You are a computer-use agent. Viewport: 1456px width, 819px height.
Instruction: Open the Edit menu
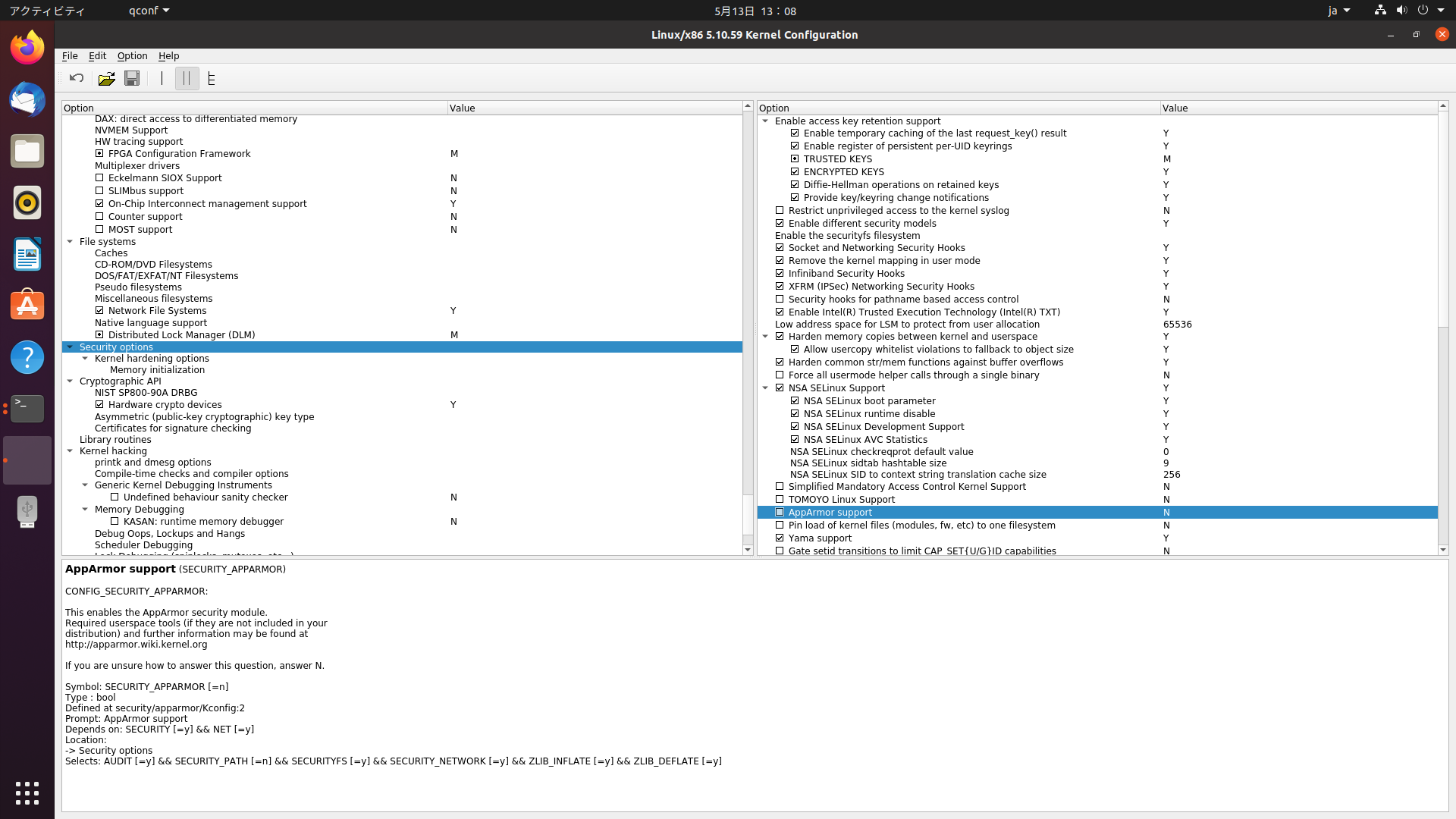(97, 56)
